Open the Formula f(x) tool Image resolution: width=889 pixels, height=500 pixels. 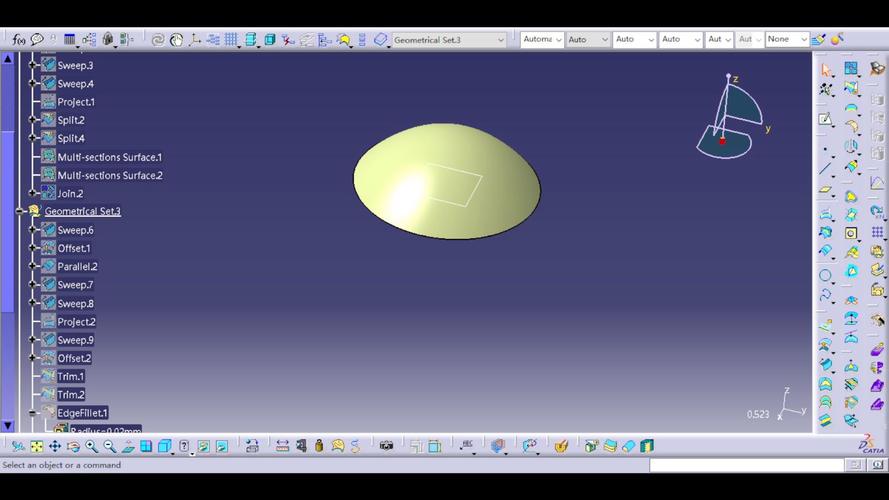pyautogui.click(x=19, y=40)
